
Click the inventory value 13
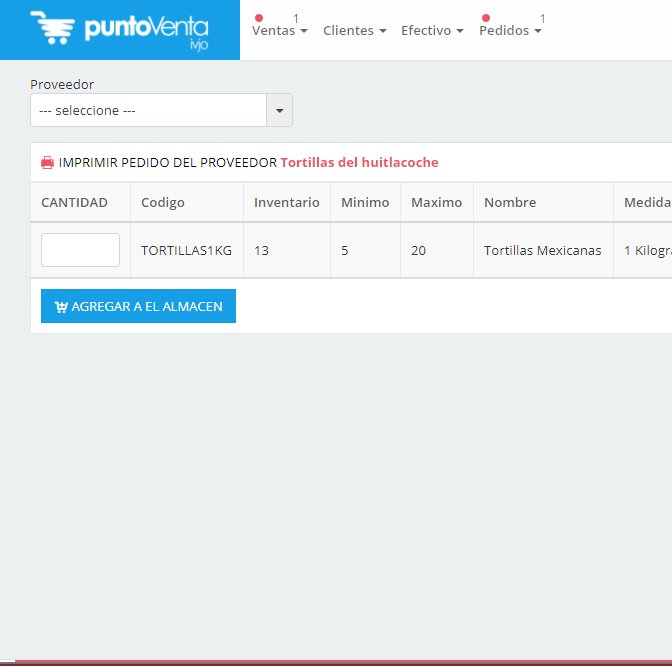click(x=261, y=250)
